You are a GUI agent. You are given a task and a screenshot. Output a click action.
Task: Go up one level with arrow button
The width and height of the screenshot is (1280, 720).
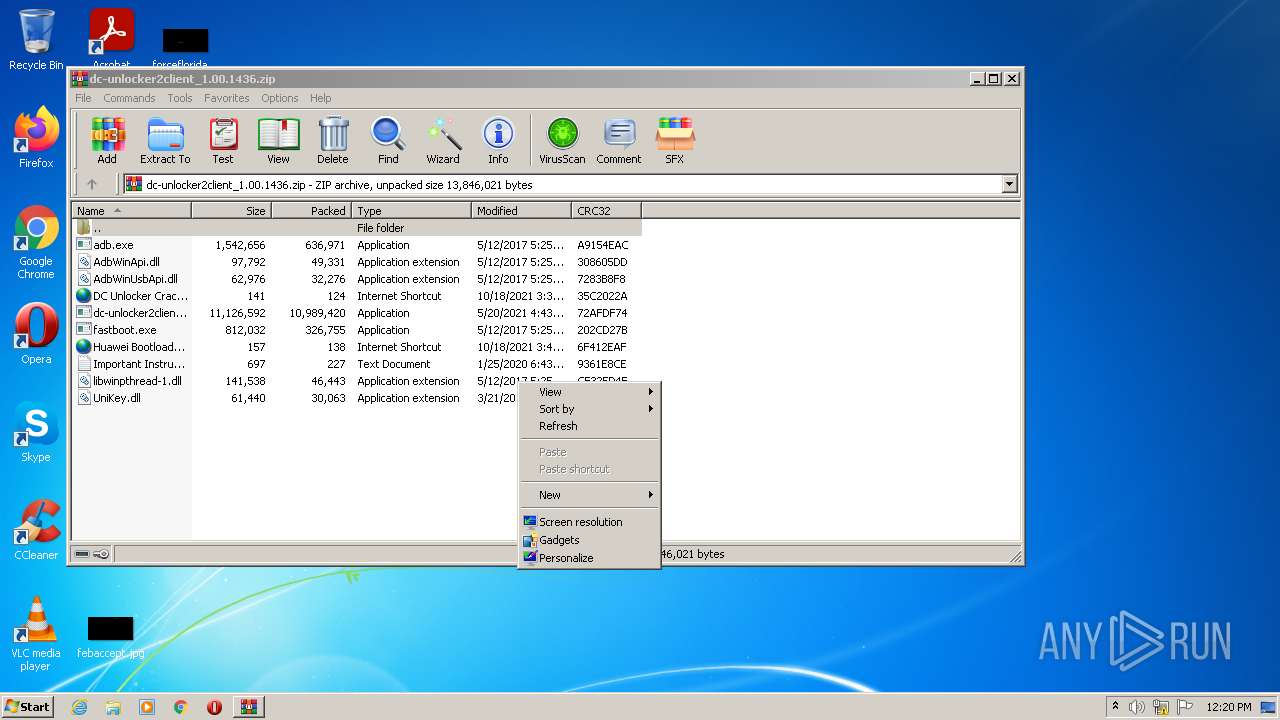92,184
